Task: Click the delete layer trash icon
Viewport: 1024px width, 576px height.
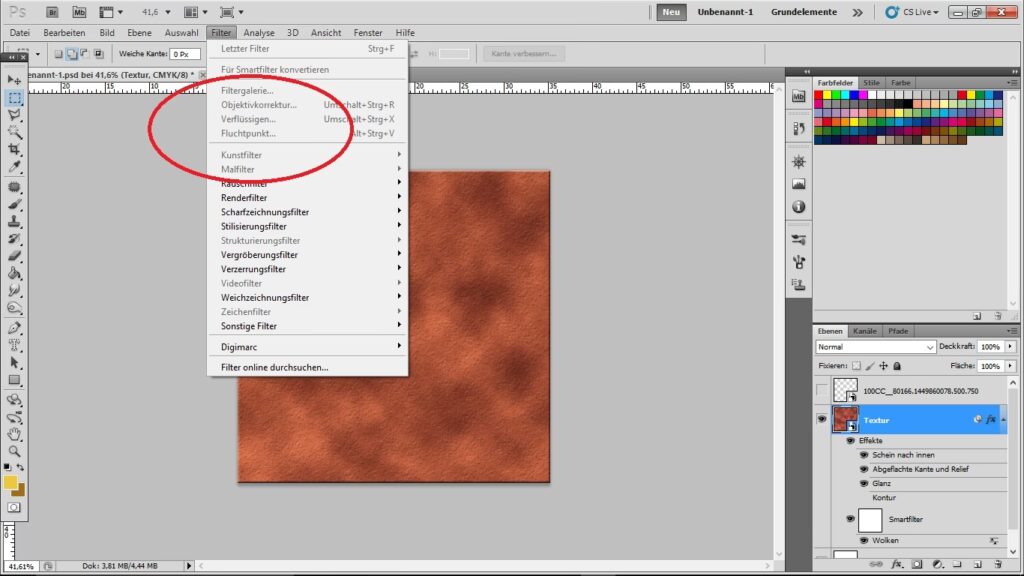Action: click(1004, 566)
